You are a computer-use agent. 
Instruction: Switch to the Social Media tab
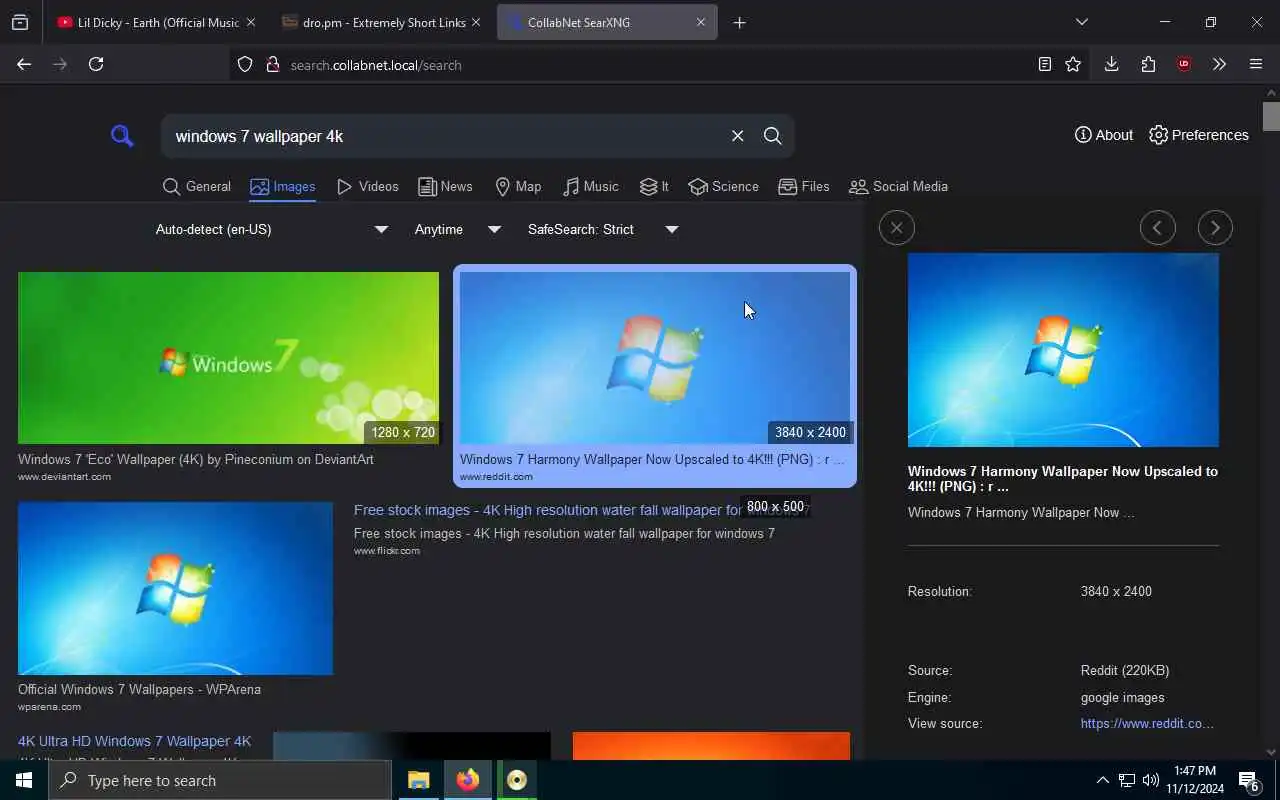pyautogui.click(x=898, y=186)
